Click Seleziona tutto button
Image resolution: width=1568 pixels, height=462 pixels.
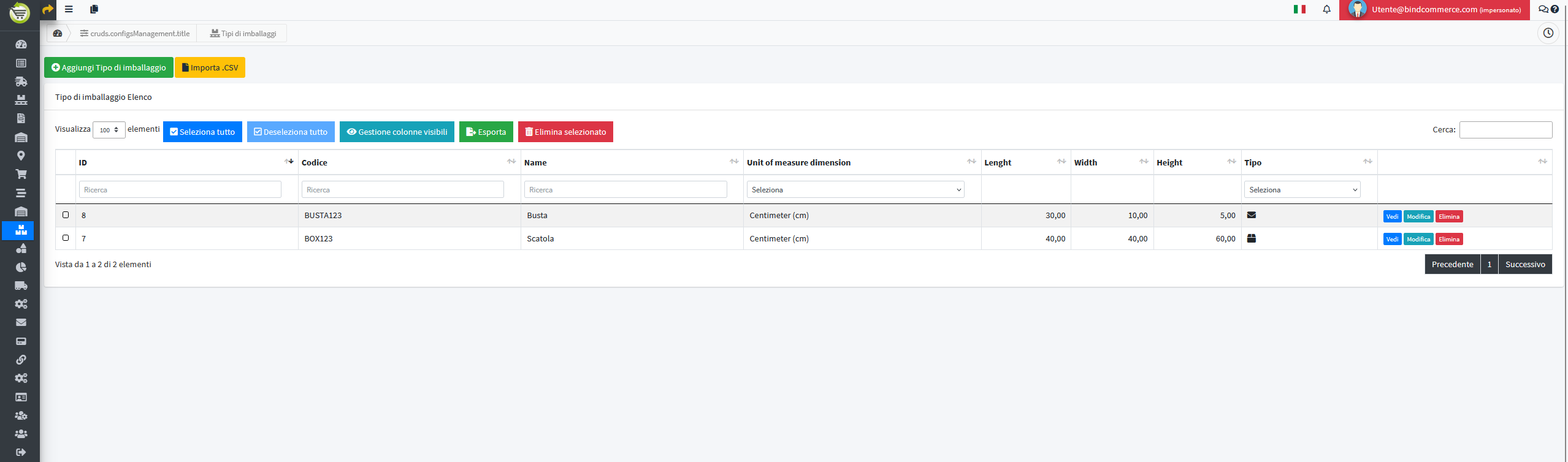(x=202, y=132)
